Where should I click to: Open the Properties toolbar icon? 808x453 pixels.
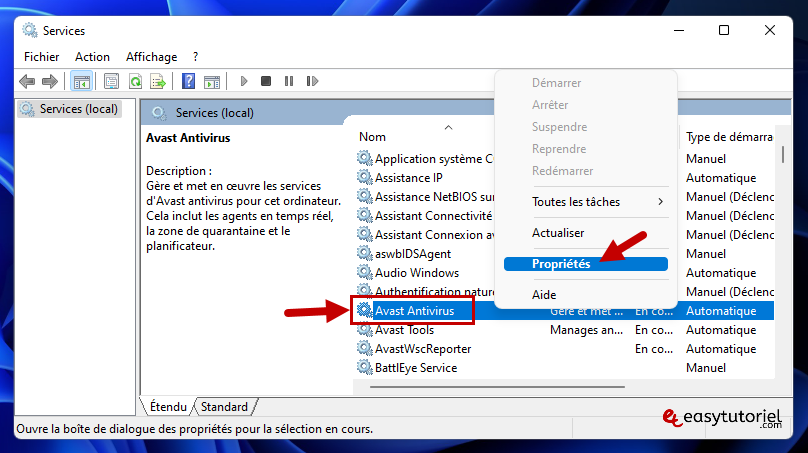pyautogui.click(x=111, y=81)
